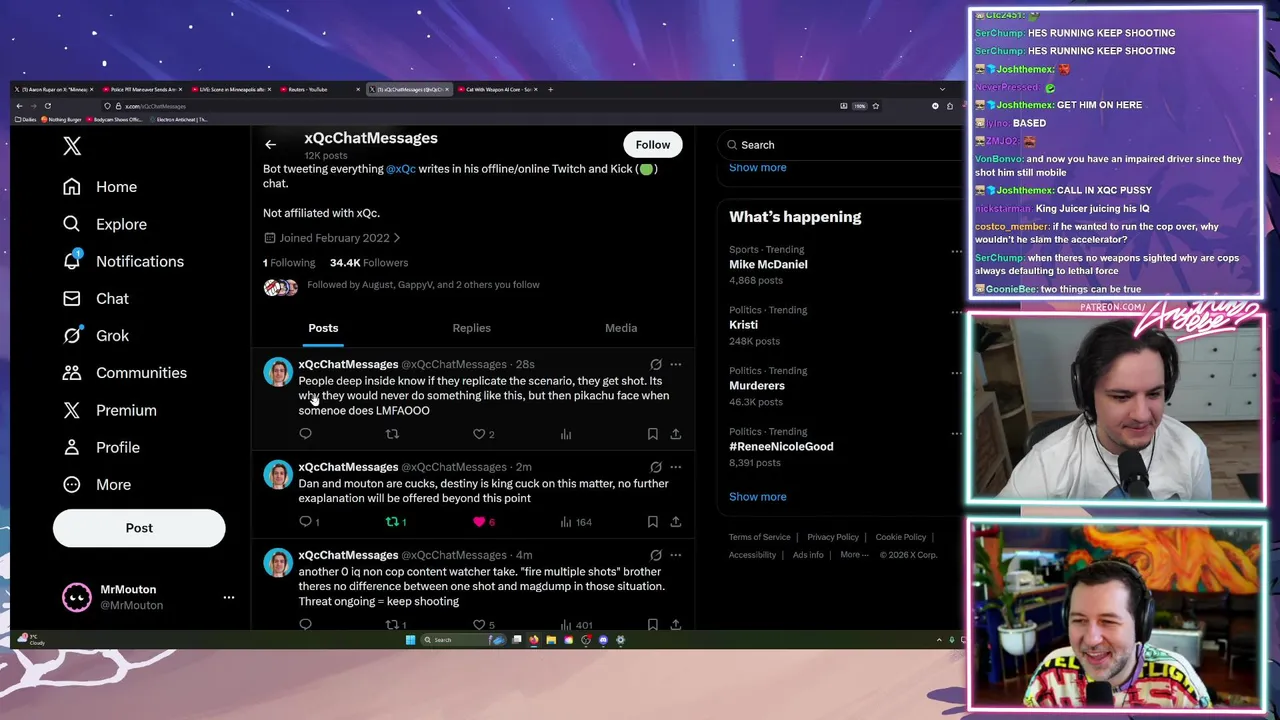
Task: Switch to Reuters - YouTube browser tab
Action: tap(320, 89)
